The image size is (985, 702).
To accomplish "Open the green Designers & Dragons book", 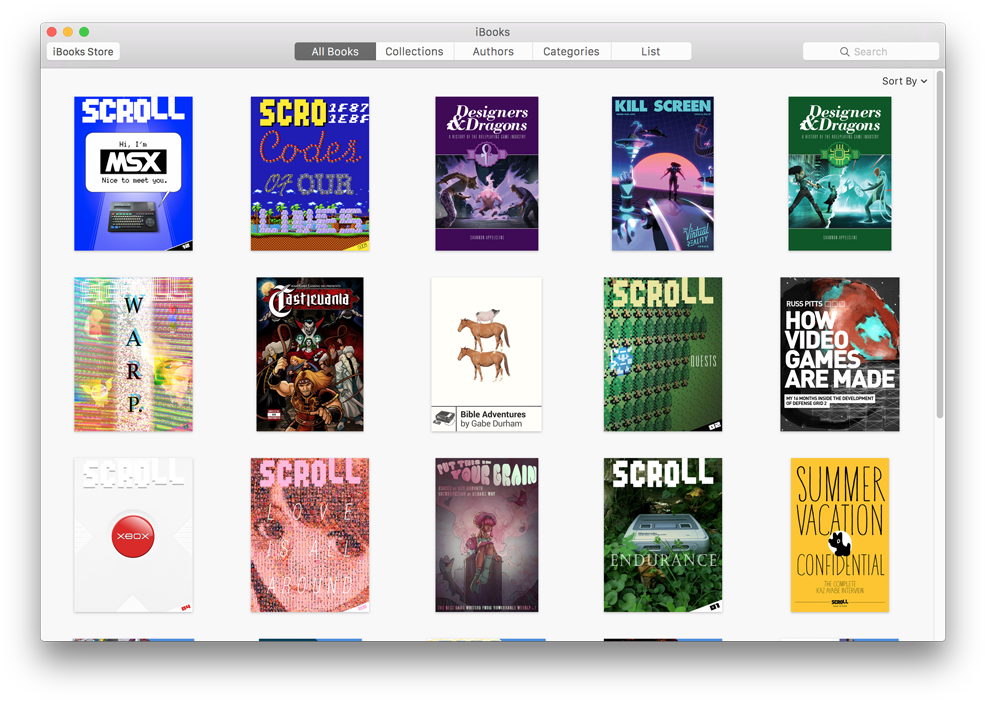I will tap(840, 173).
